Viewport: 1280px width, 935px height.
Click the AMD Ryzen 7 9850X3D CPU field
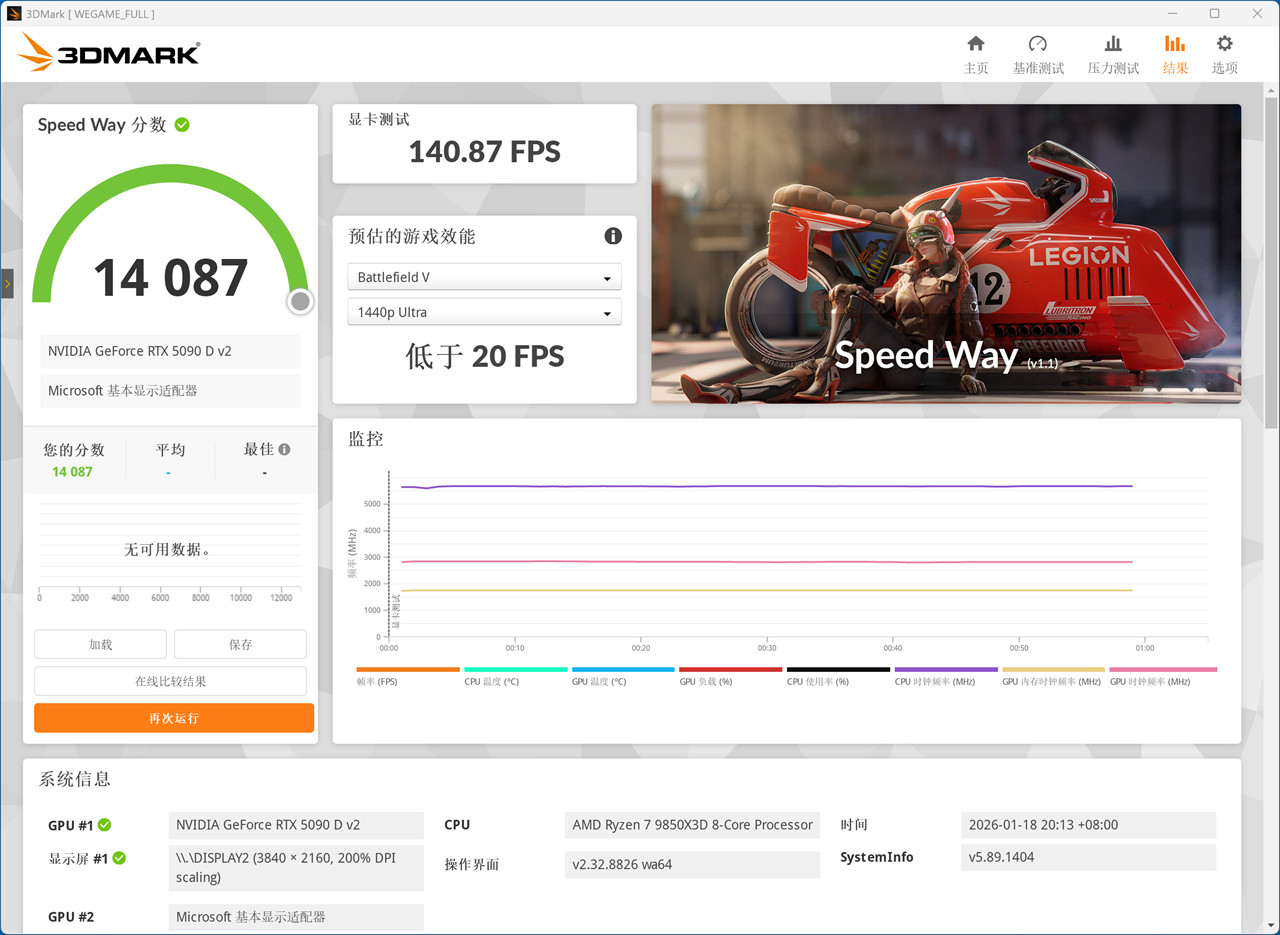[692, 825]
